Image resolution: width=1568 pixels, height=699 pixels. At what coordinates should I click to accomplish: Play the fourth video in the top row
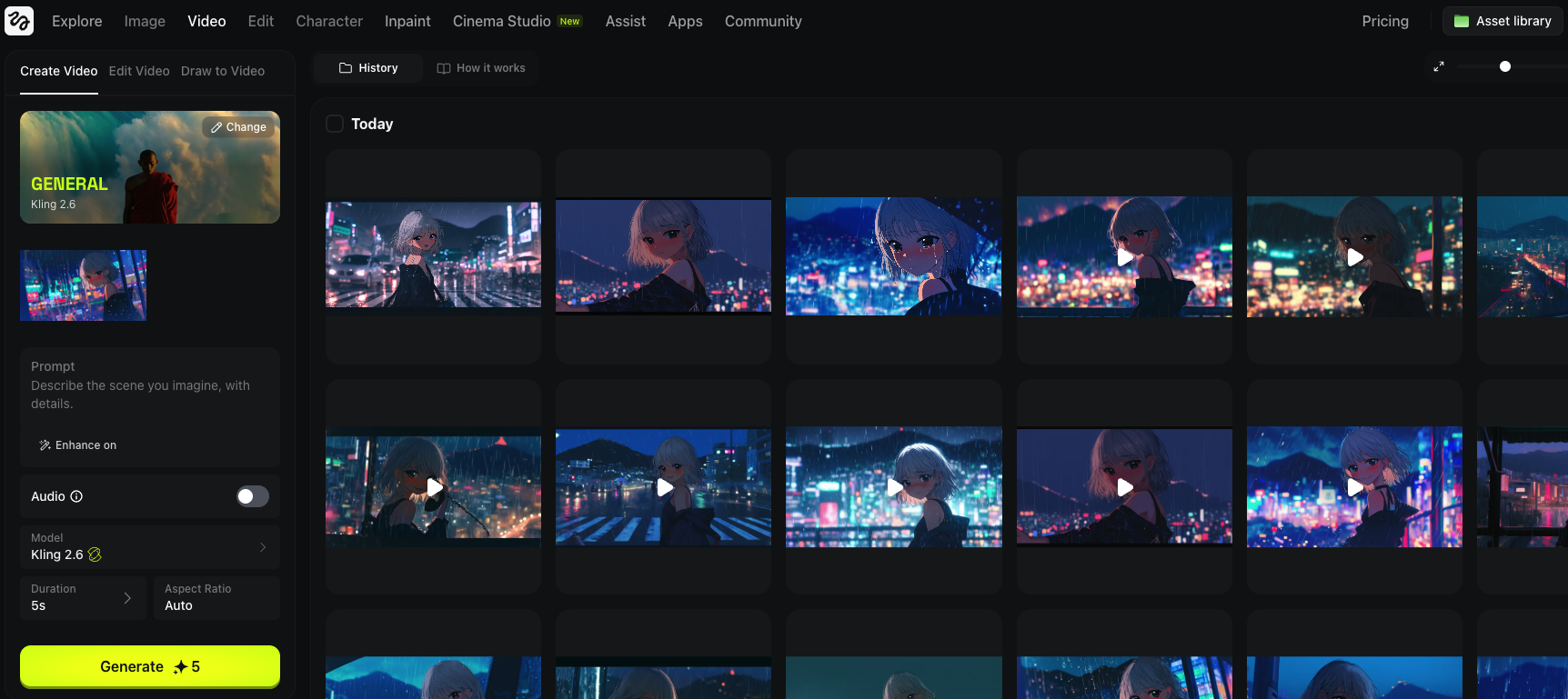1124,257
